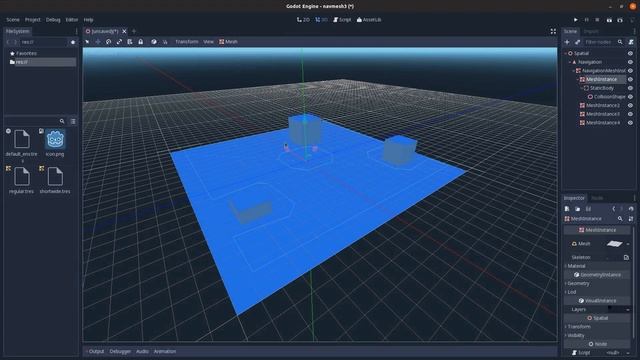Viewport: 640px width, 360px height.
Task: Open the Transform viewport menu
Action: click(187, 42)
